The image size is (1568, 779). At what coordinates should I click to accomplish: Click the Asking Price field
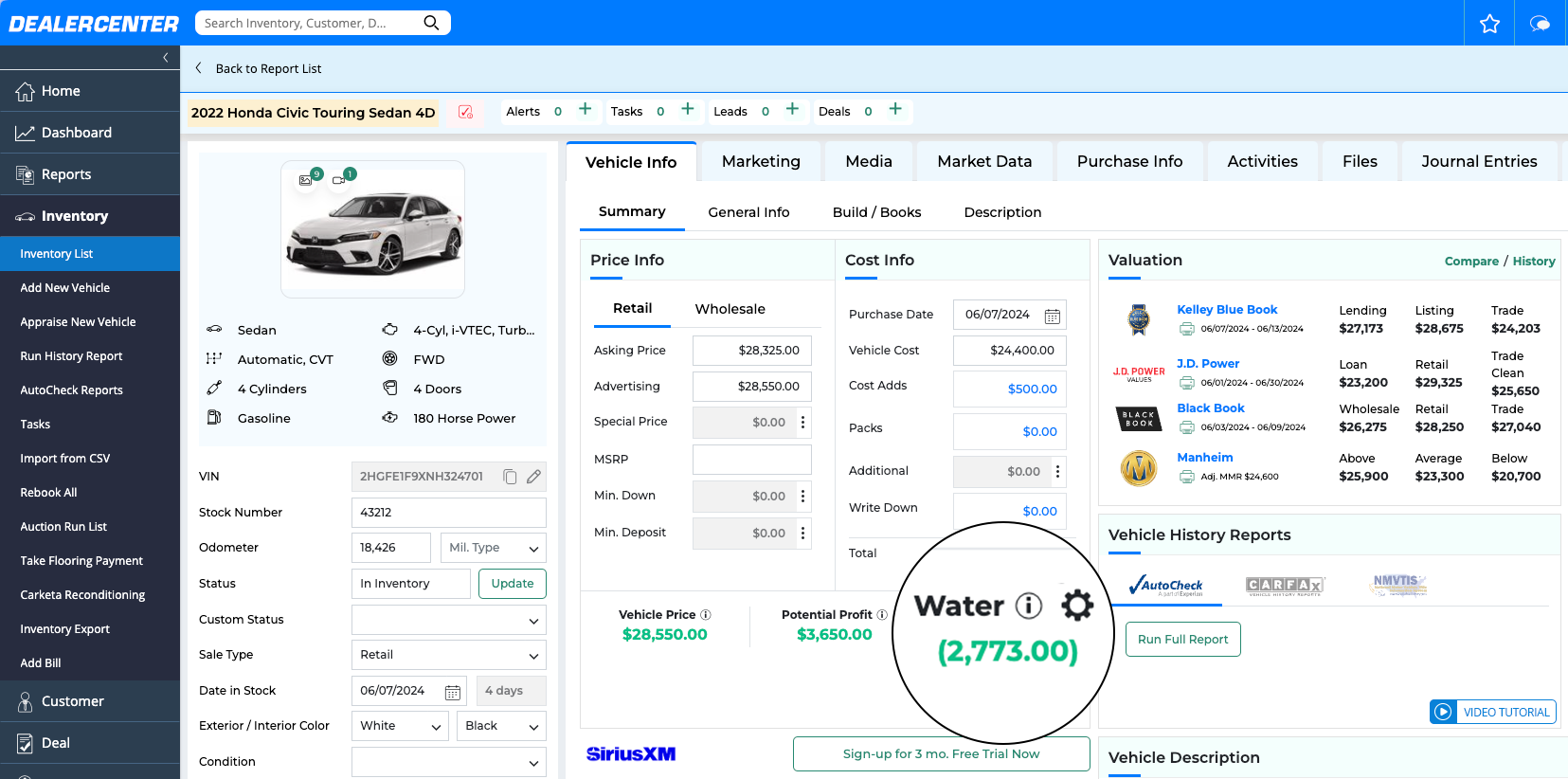click(752, 351)
